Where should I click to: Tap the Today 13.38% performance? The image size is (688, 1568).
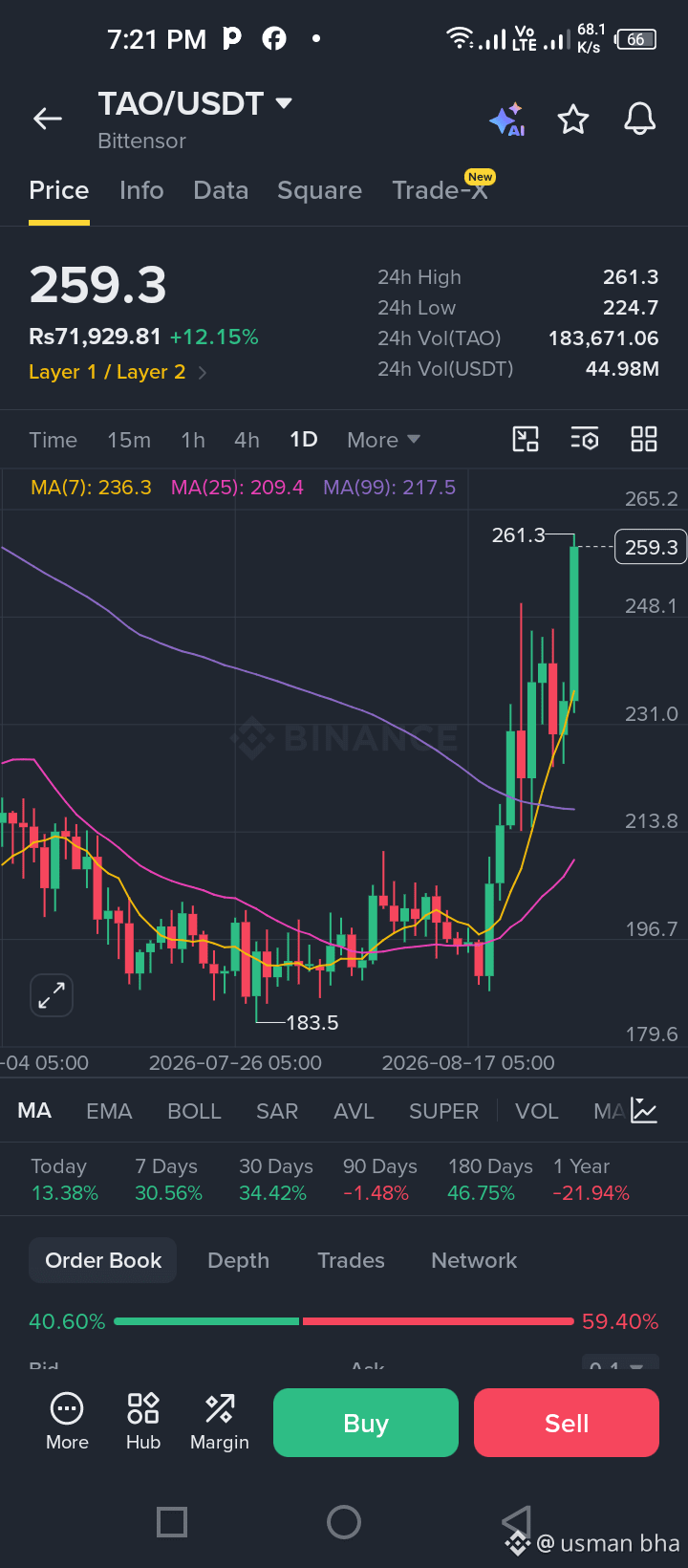[64, 1180]
